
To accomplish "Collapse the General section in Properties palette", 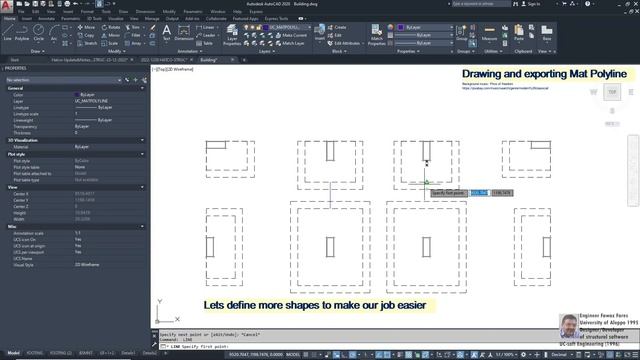I will pyautogui.click(x=142, y=88).
